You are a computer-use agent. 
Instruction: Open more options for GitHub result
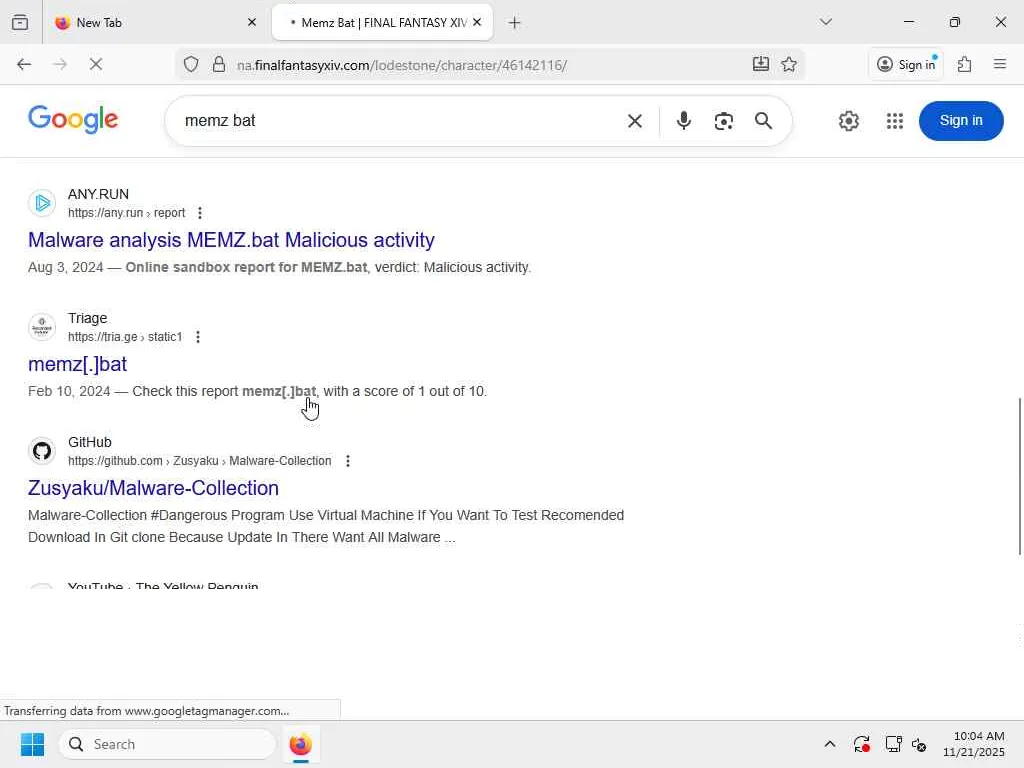pos(348,461)
